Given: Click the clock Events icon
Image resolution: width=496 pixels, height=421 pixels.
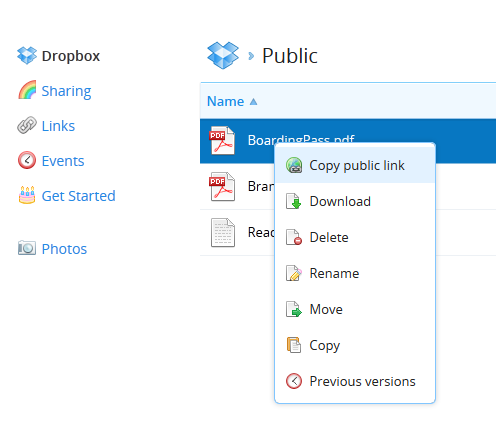Looking at the screenshot, I should point(27,160).
